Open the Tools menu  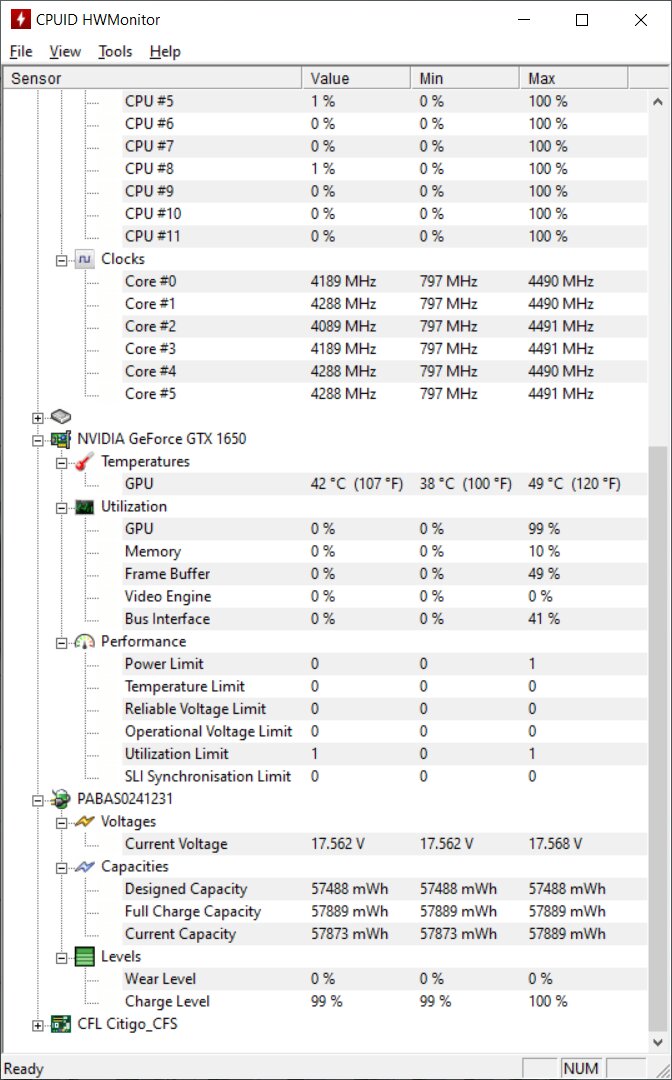point(115,52)
